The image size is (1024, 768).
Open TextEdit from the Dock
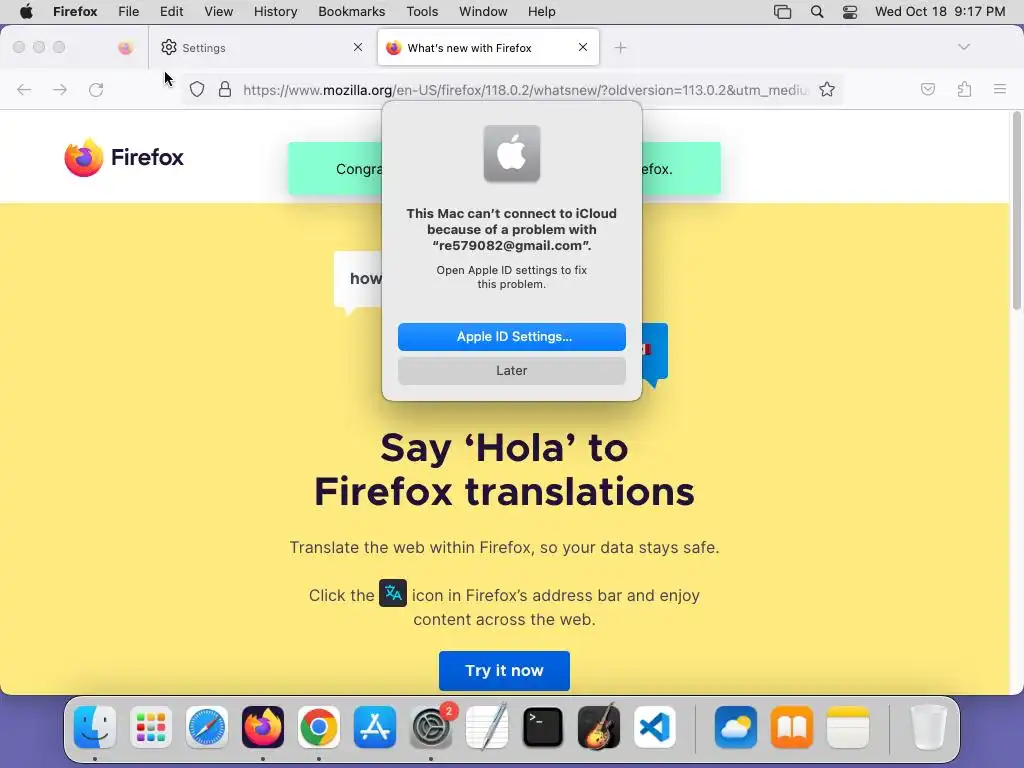[487, 727]
